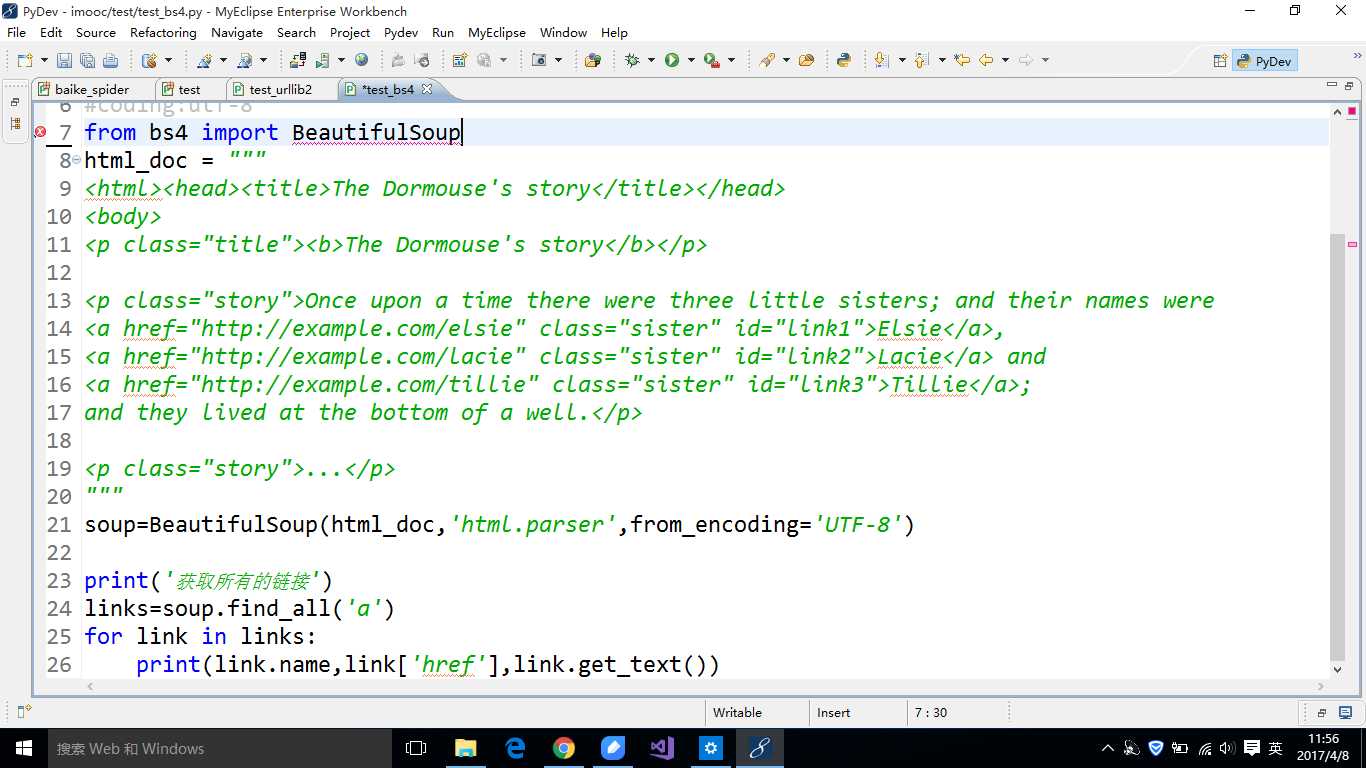Open the New file dropdown arrow
The width and height of the screenshot is (1366, 768).
coord(42,61)
